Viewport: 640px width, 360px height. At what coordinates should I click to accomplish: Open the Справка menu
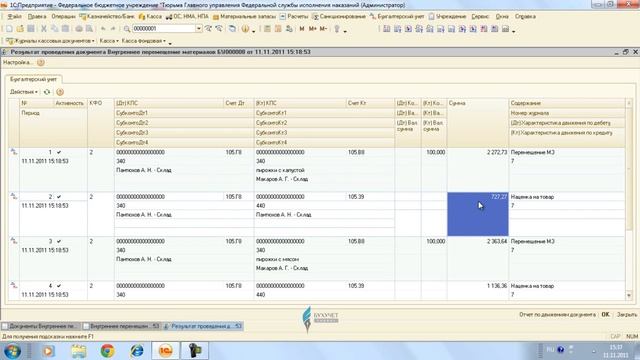point(525,17)
